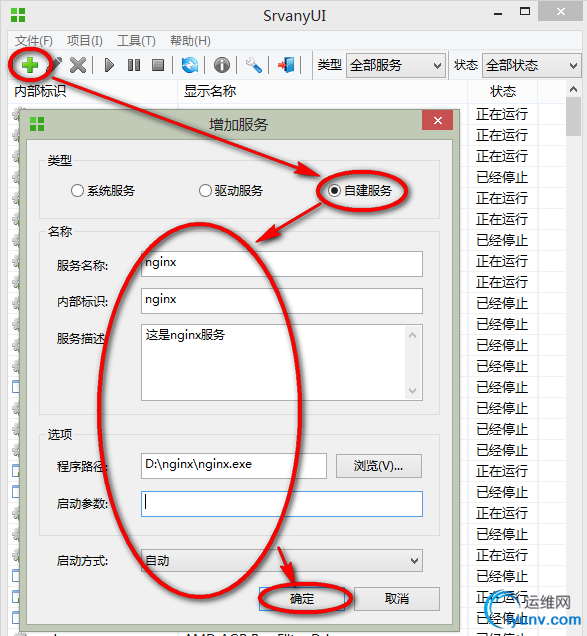Click service list scrollbar up arrow
This screenshot has width=587, height=636.
[x=573, y=89]
